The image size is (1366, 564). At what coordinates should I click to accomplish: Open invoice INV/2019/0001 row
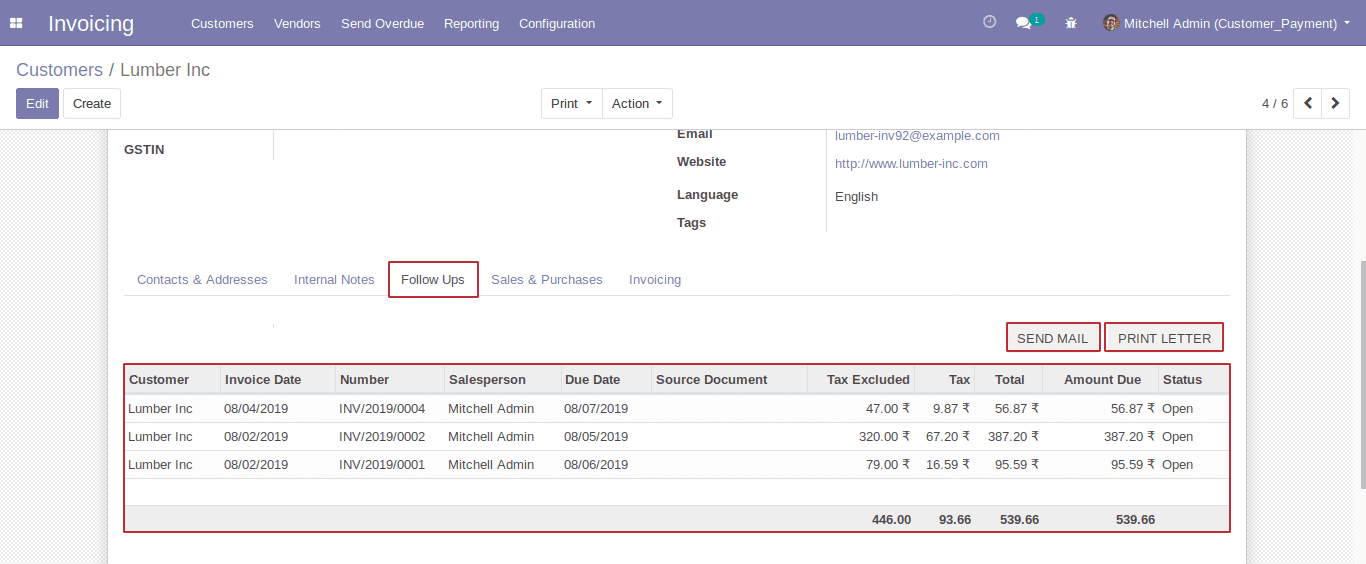(x=677, y=465)
